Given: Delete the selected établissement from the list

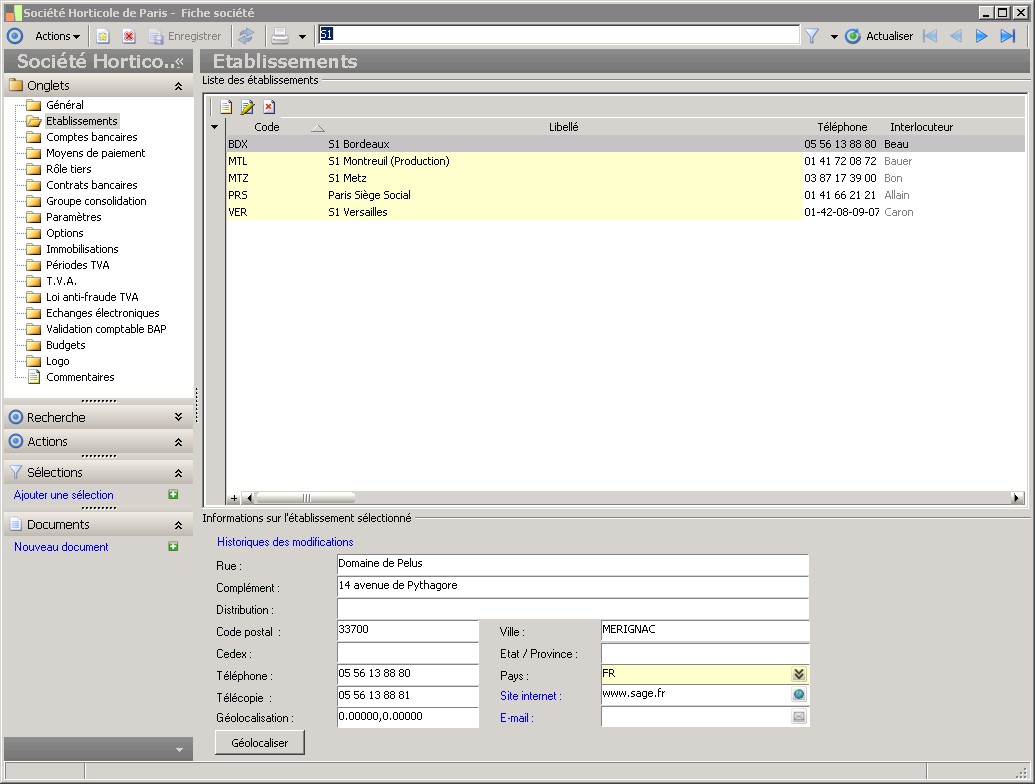Looking at the screenshot, I should [269, 107].
